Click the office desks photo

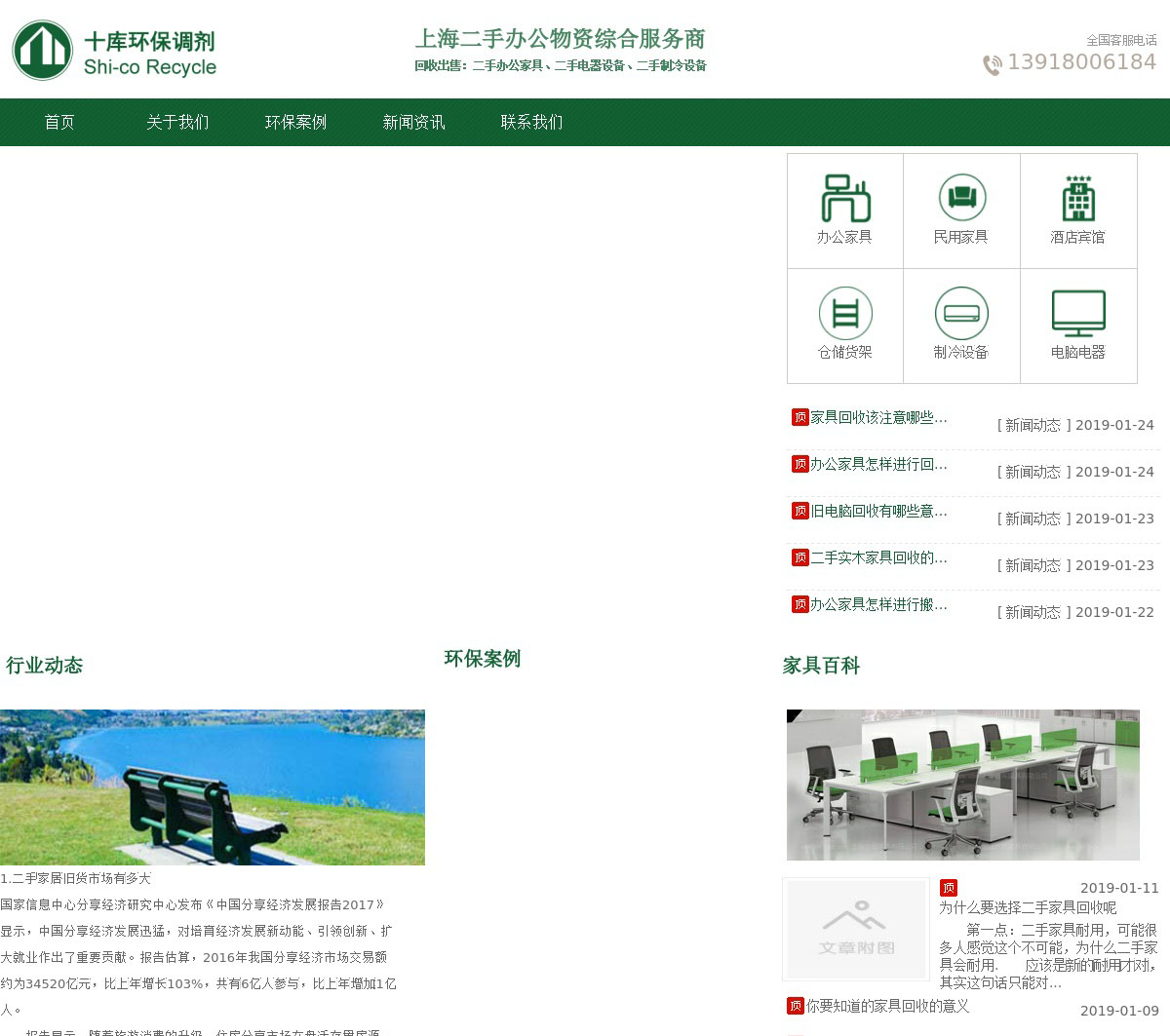(x=963, y=785)
